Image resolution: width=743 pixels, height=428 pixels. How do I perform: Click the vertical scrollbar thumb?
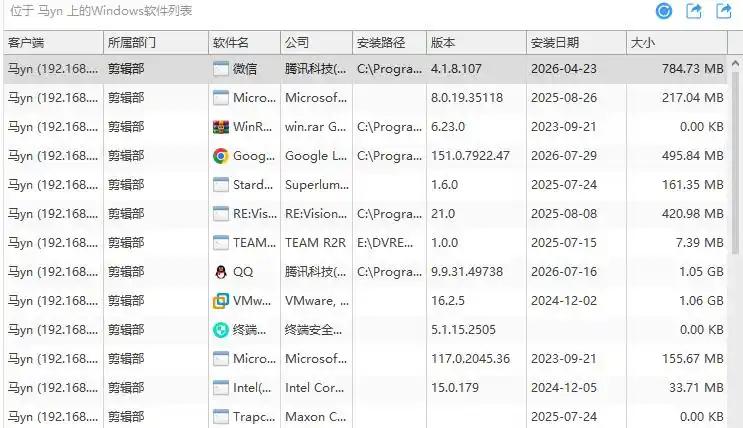pyautogui.click(x=735, y=164)
